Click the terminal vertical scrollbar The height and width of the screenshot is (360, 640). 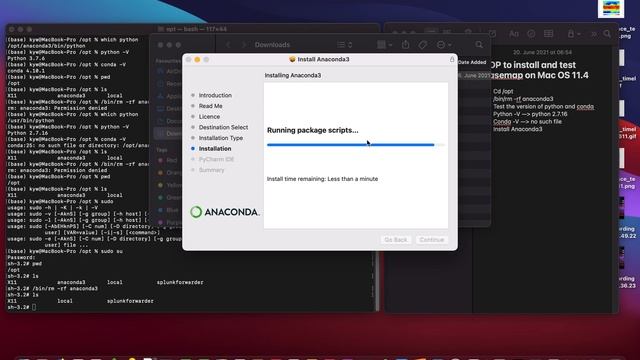tap(377, 281)
